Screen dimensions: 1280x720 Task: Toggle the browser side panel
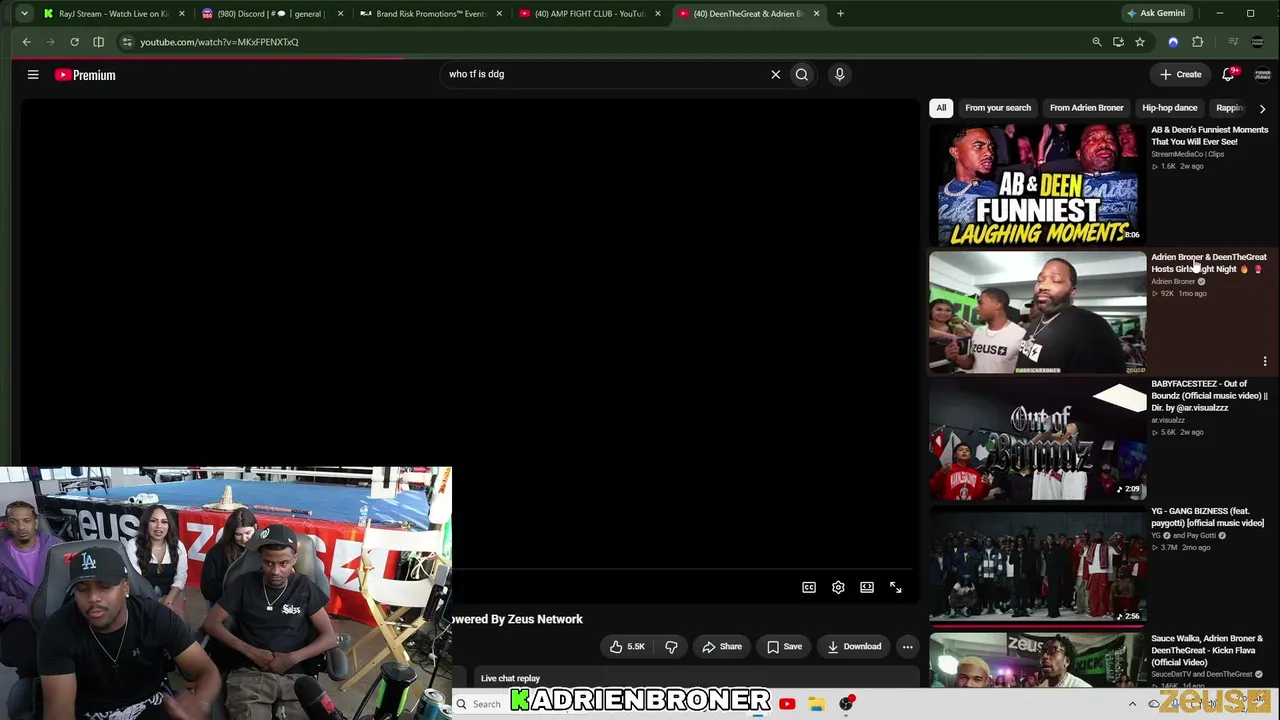[98, 42]
